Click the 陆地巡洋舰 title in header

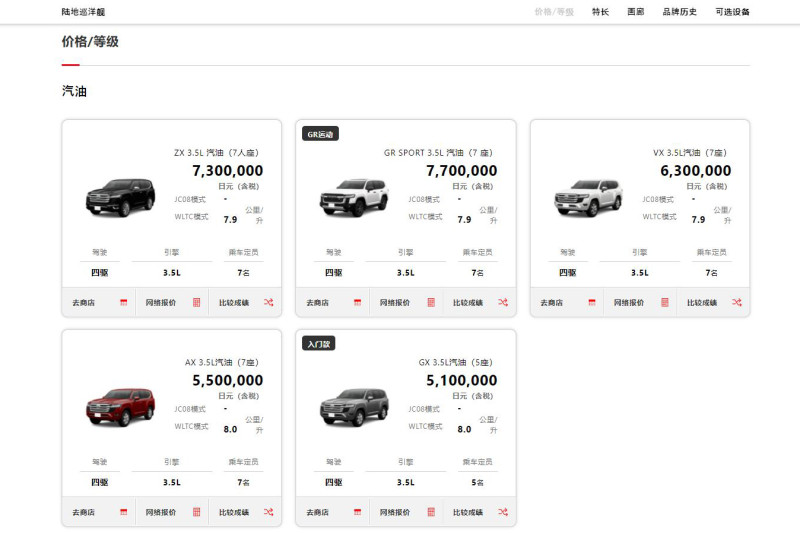[83, 12]
